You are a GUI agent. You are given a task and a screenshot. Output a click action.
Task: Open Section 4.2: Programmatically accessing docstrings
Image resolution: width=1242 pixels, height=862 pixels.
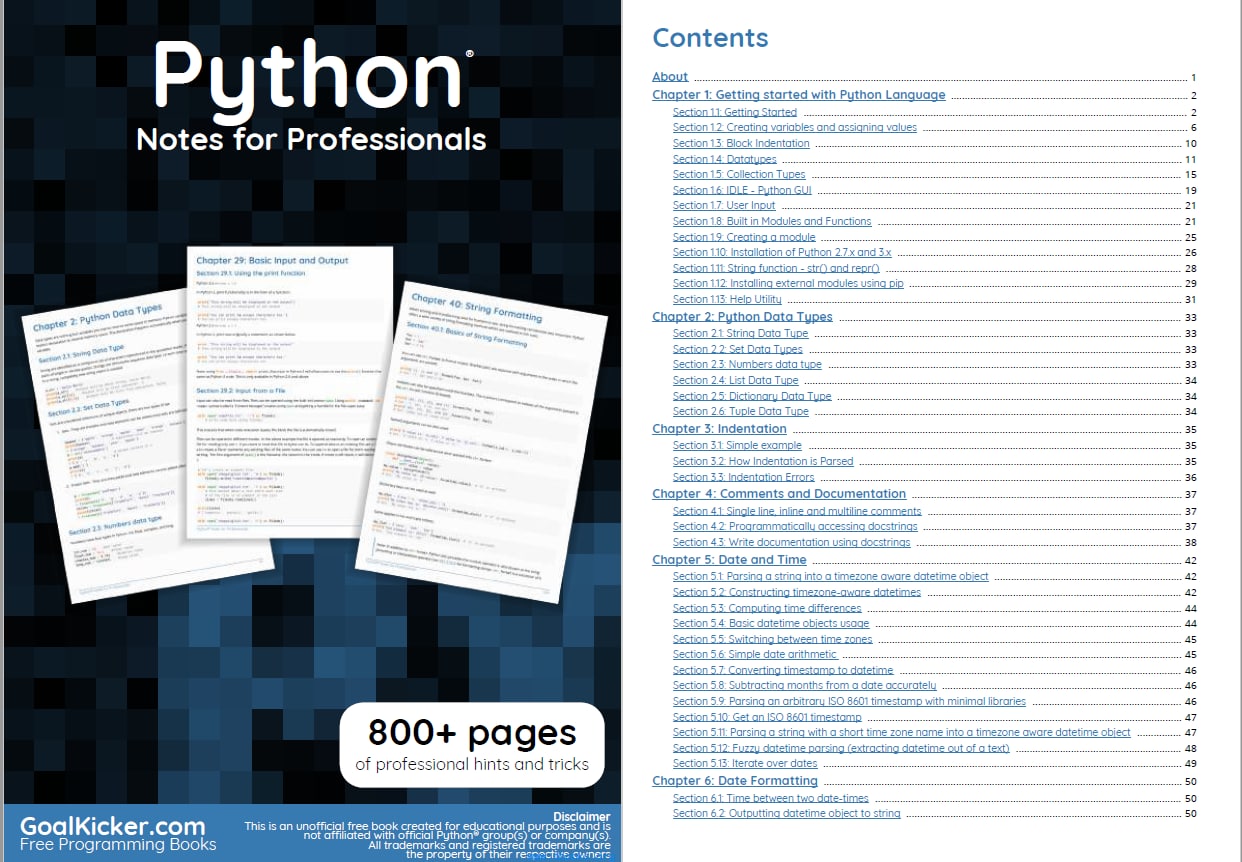[x=795, y=527]
